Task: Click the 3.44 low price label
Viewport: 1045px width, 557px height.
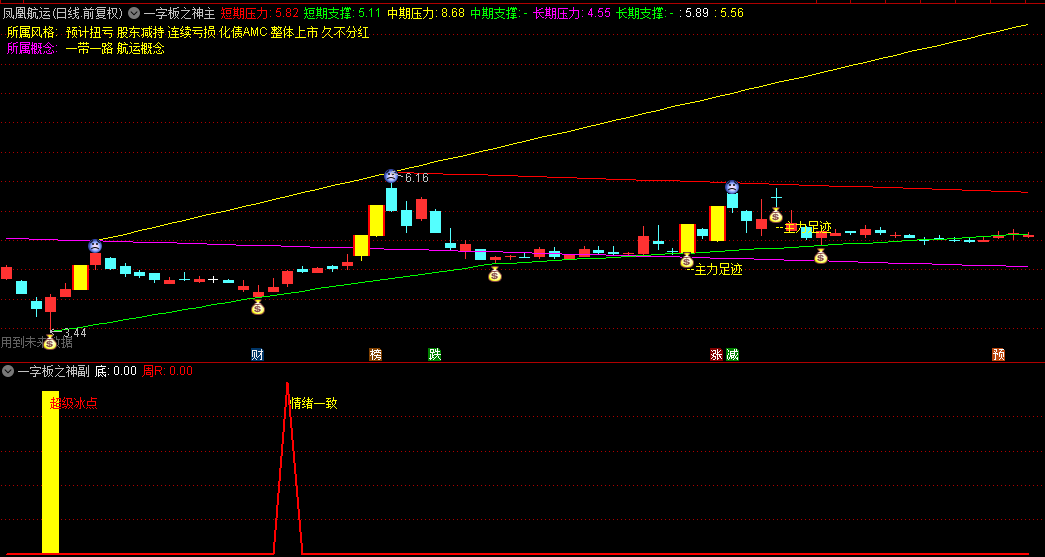Action: click(75, 332)
